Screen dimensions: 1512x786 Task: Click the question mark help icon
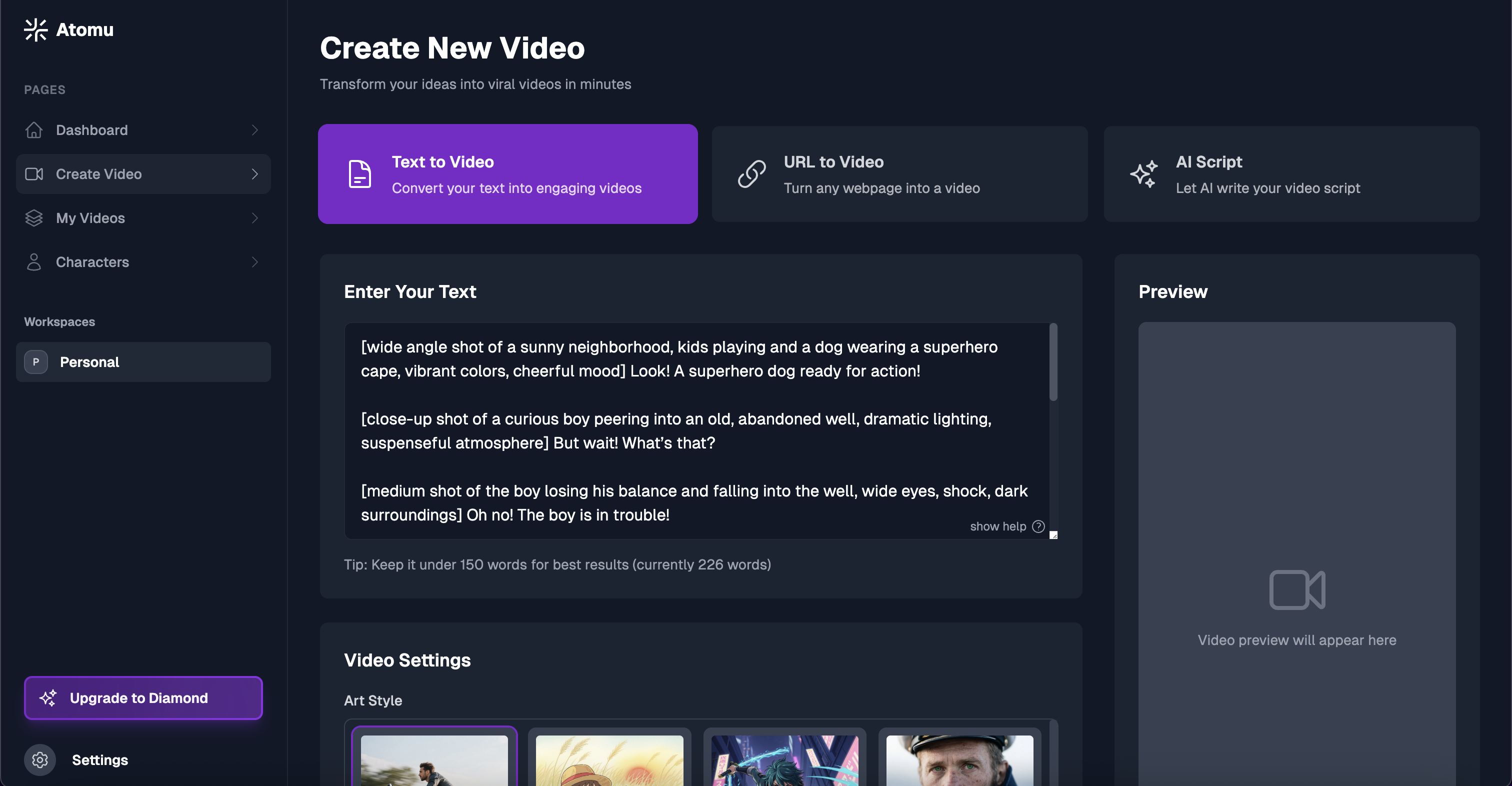click(x=1038, y=526)
